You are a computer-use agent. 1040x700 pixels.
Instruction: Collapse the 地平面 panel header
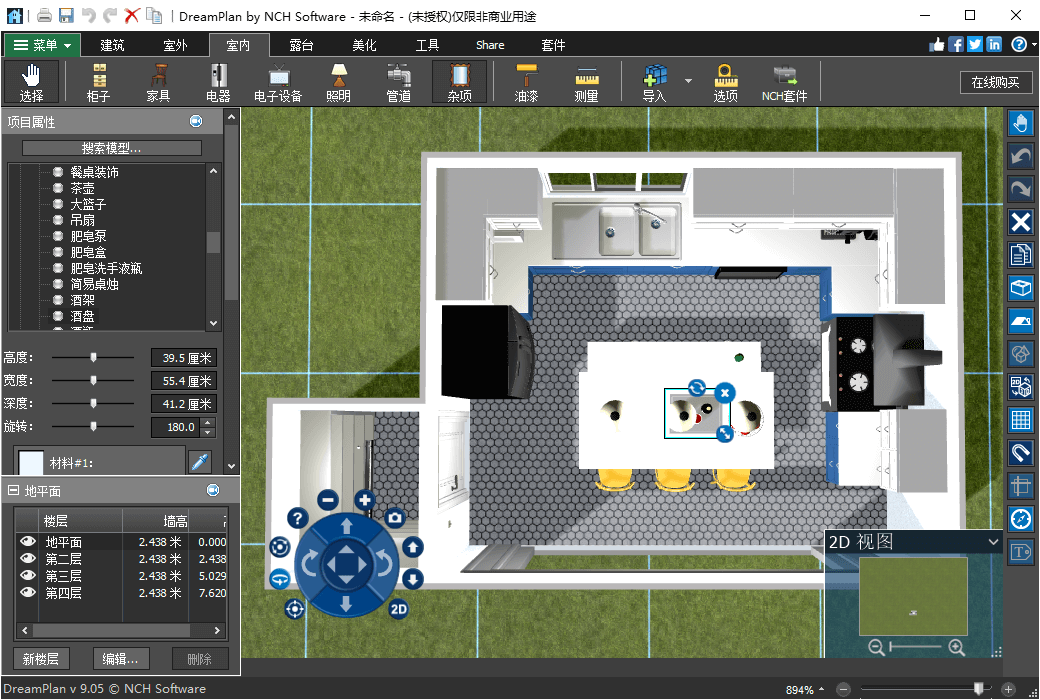[x=13, y=491]
